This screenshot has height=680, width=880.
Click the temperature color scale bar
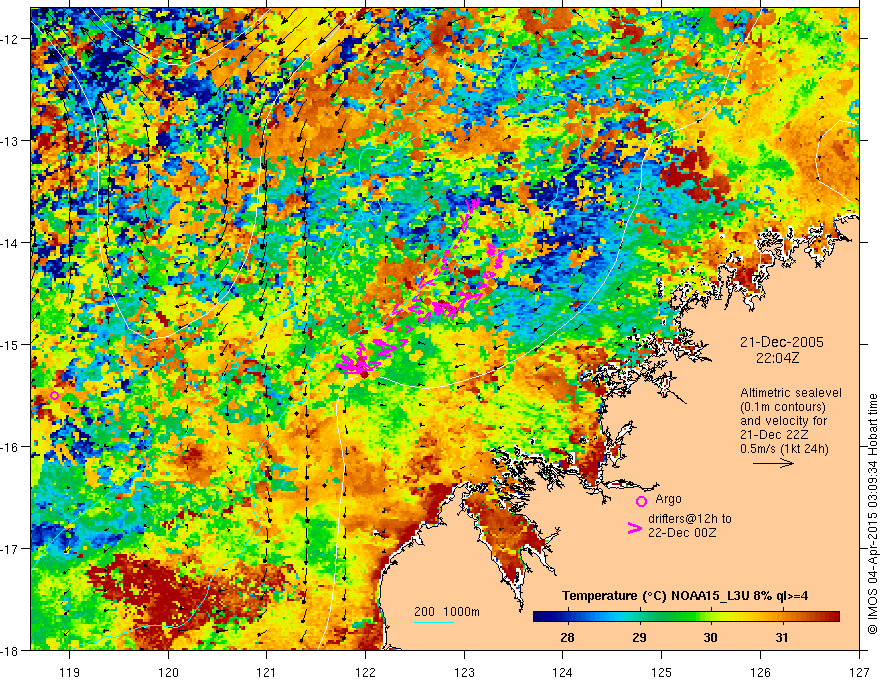coord(686,617)
